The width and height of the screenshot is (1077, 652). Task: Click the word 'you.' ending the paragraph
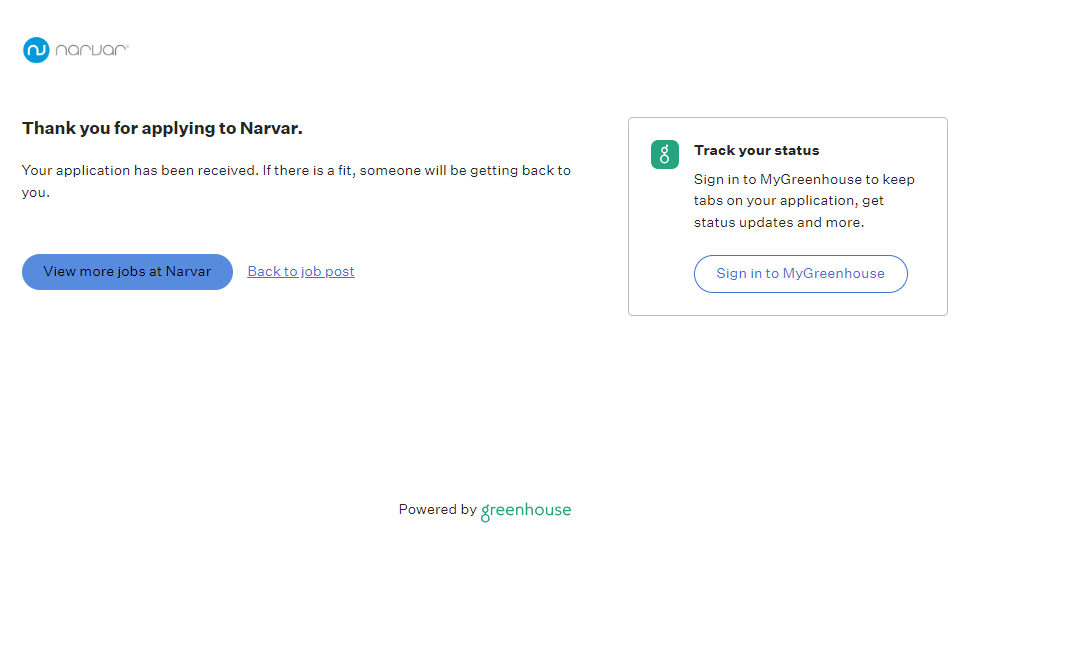pyautogui.click(x=35, y=192)
